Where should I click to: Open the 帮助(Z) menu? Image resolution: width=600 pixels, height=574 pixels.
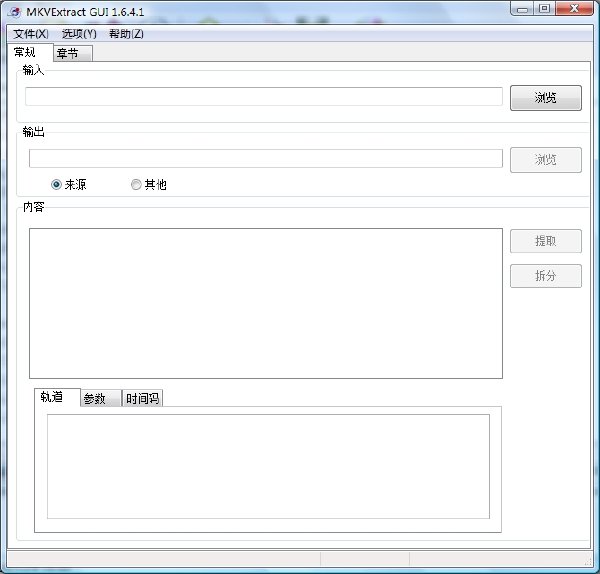126,34
